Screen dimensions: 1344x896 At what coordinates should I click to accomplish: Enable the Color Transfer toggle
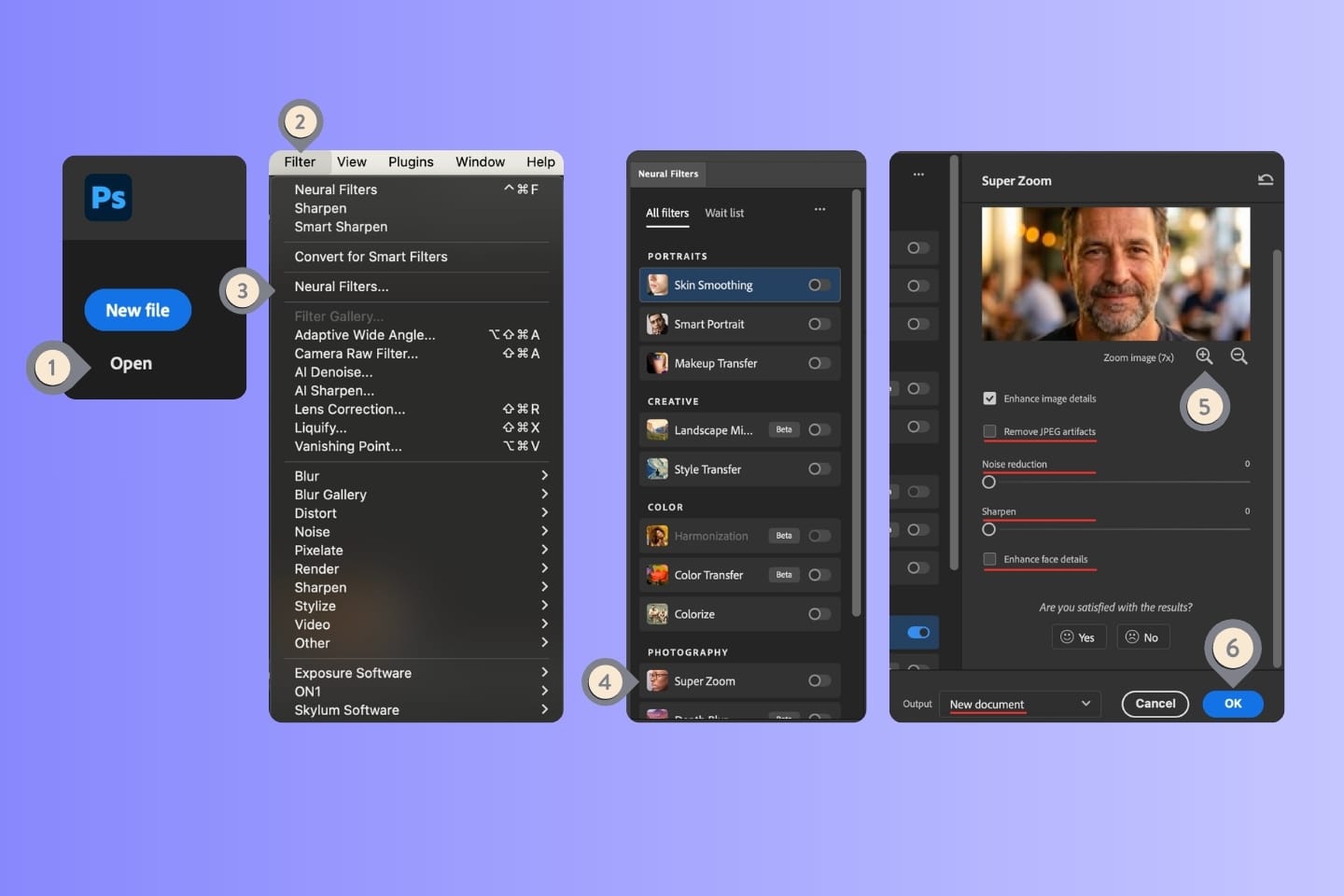pyautogui.click(x=819, y=575)
